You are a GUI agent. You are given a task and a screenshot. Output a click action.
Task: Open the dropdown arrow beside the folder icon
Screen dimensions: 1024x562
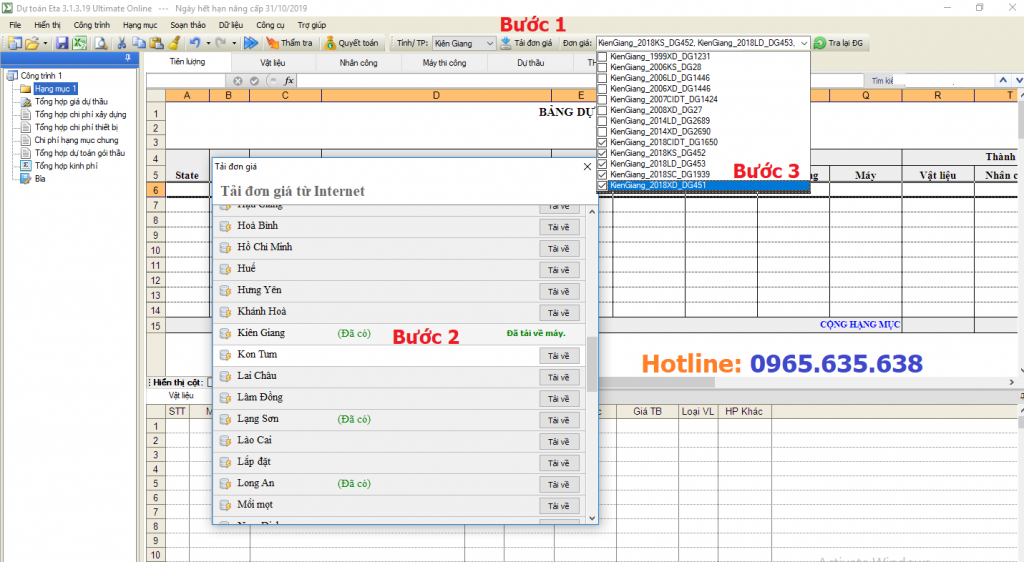(x=46, y=43)
